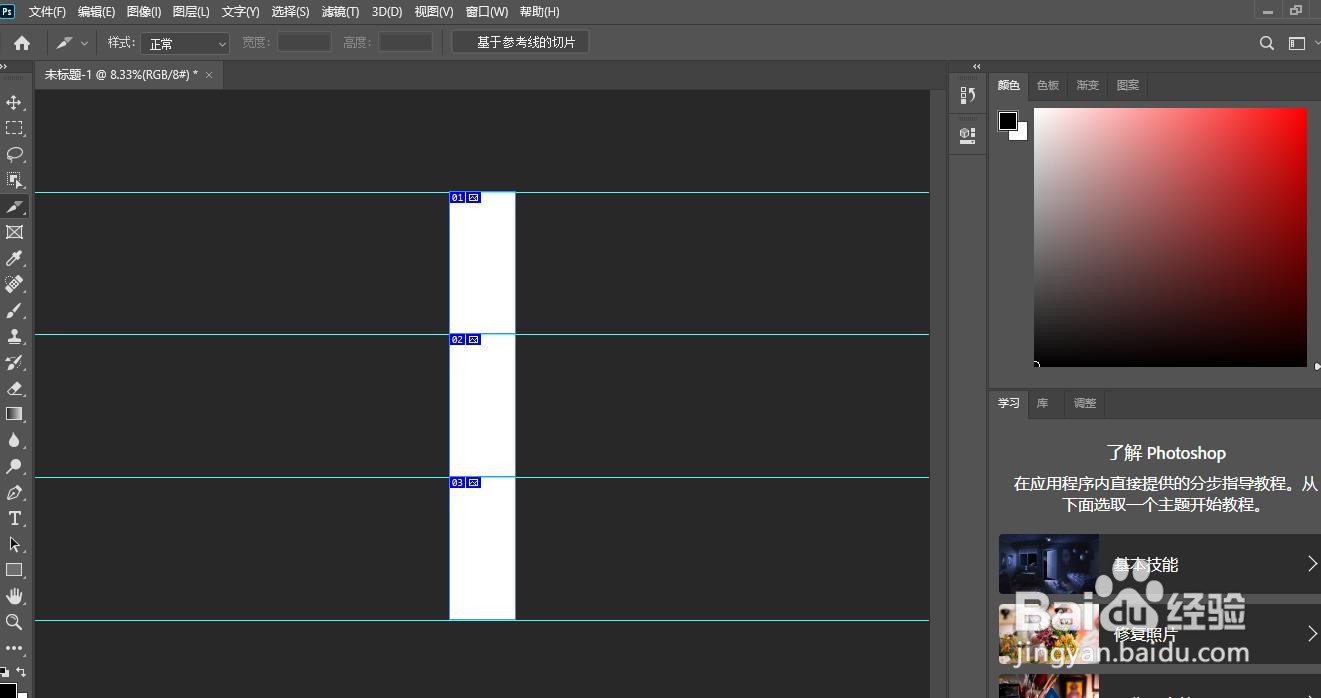Click the foreground color swatch in Color panel
This screenshot has width=1321, height=698.
[1007, 121]
